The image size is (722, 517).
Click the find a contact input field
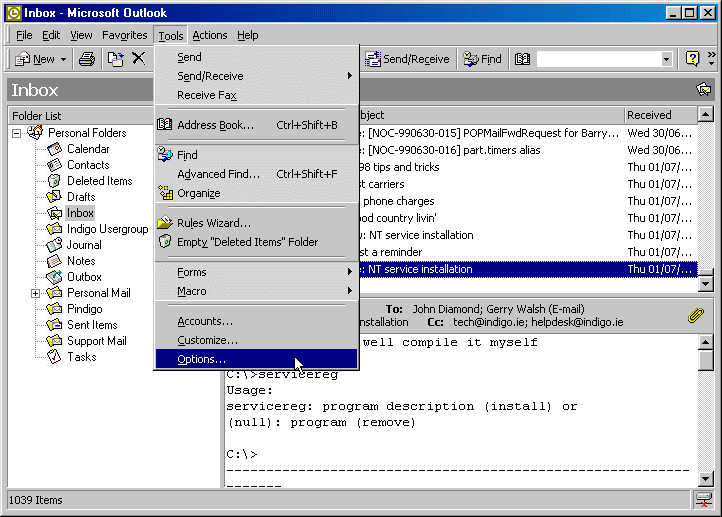[599, 59]
